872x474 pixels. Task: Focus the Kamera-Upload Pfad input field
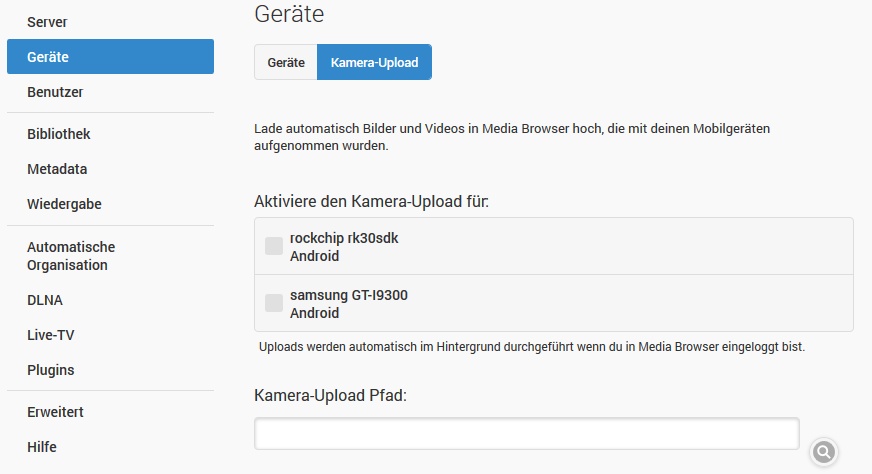(527, 434)
